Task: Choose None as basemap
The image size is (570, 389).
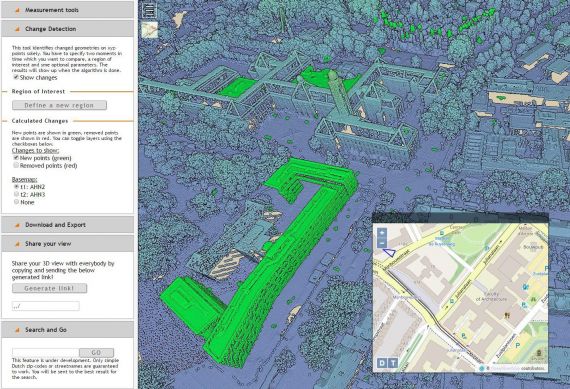Action: (16, 202)
